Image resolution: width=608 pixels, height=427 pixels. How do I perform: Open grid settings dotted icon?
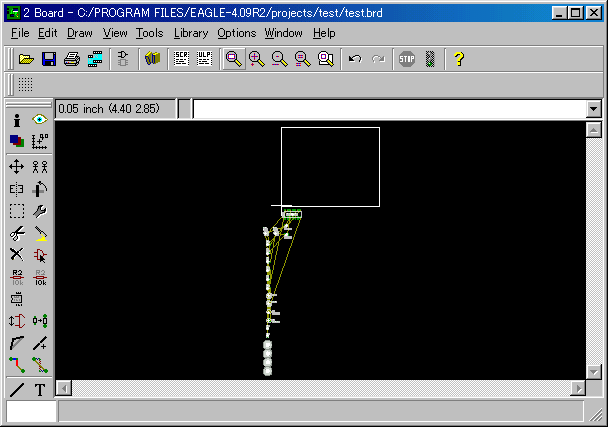[x=26, y=85]
